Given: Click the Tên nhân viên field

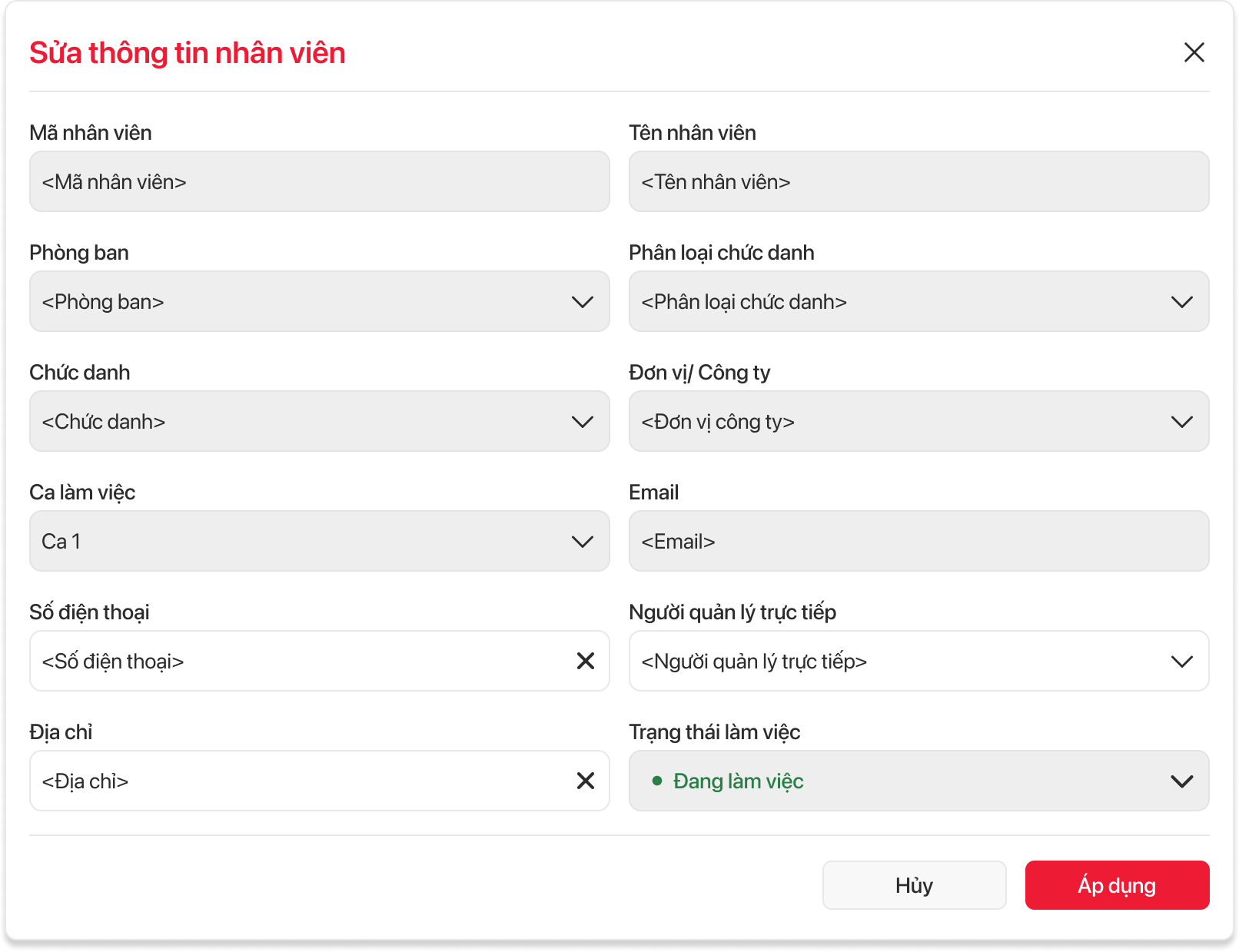Looking at the screenshot, I should [x=918, y=182].
